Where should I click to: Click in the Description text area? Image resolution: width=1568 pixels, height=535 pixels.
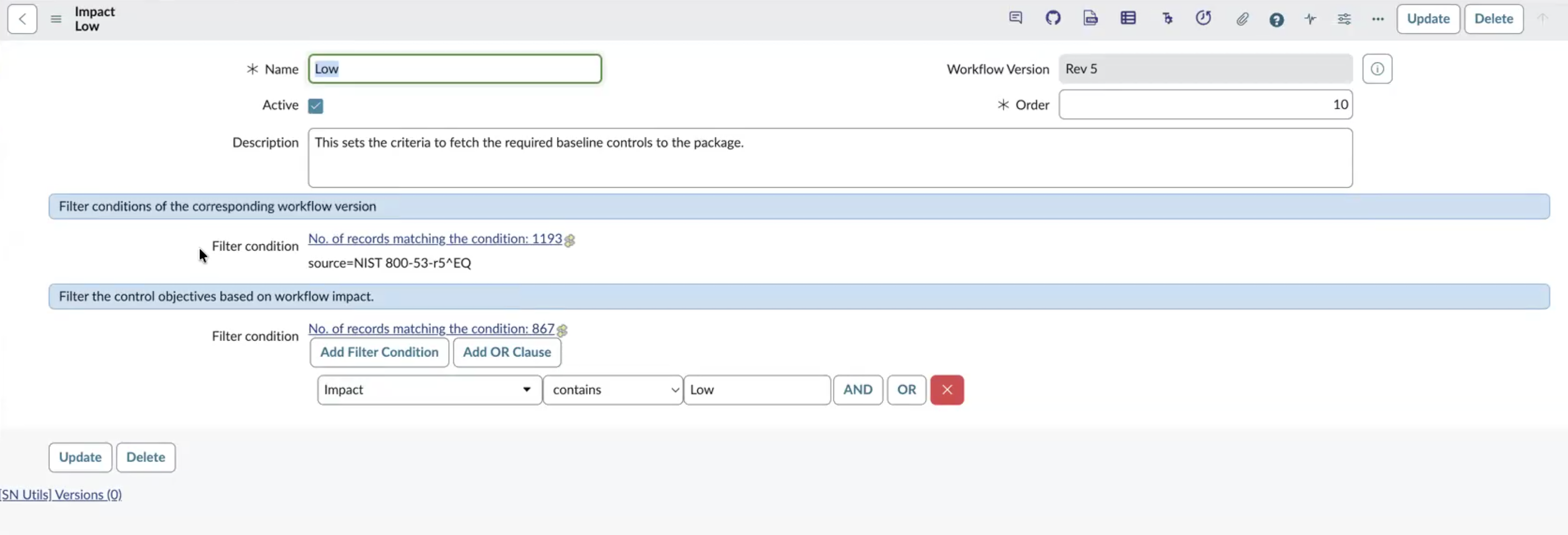[830, 158]
